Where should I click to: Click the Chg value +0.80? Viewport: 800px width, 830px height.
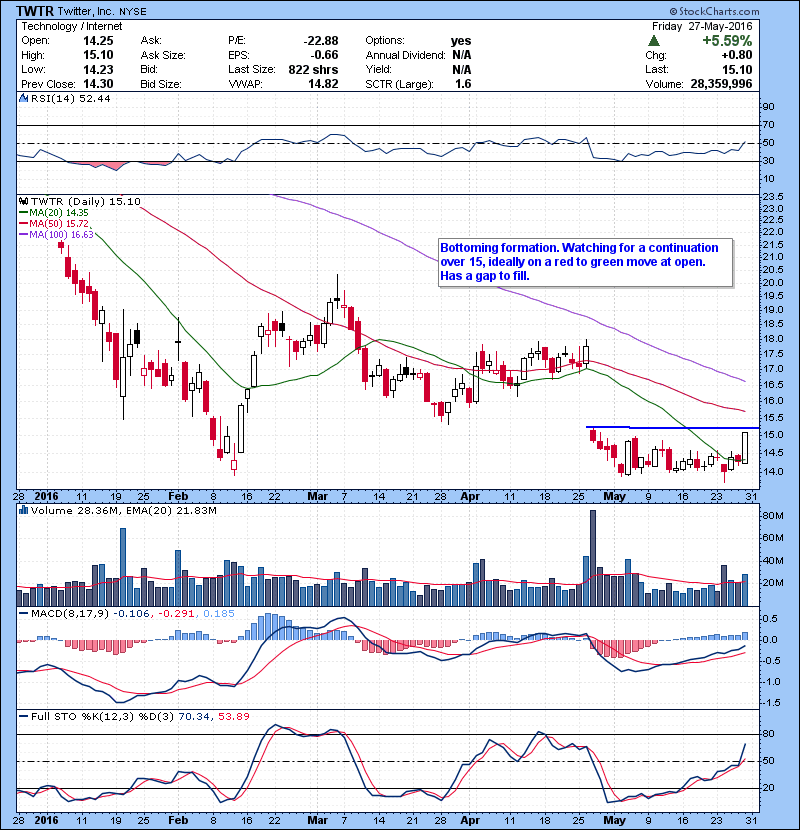(736, 55)
